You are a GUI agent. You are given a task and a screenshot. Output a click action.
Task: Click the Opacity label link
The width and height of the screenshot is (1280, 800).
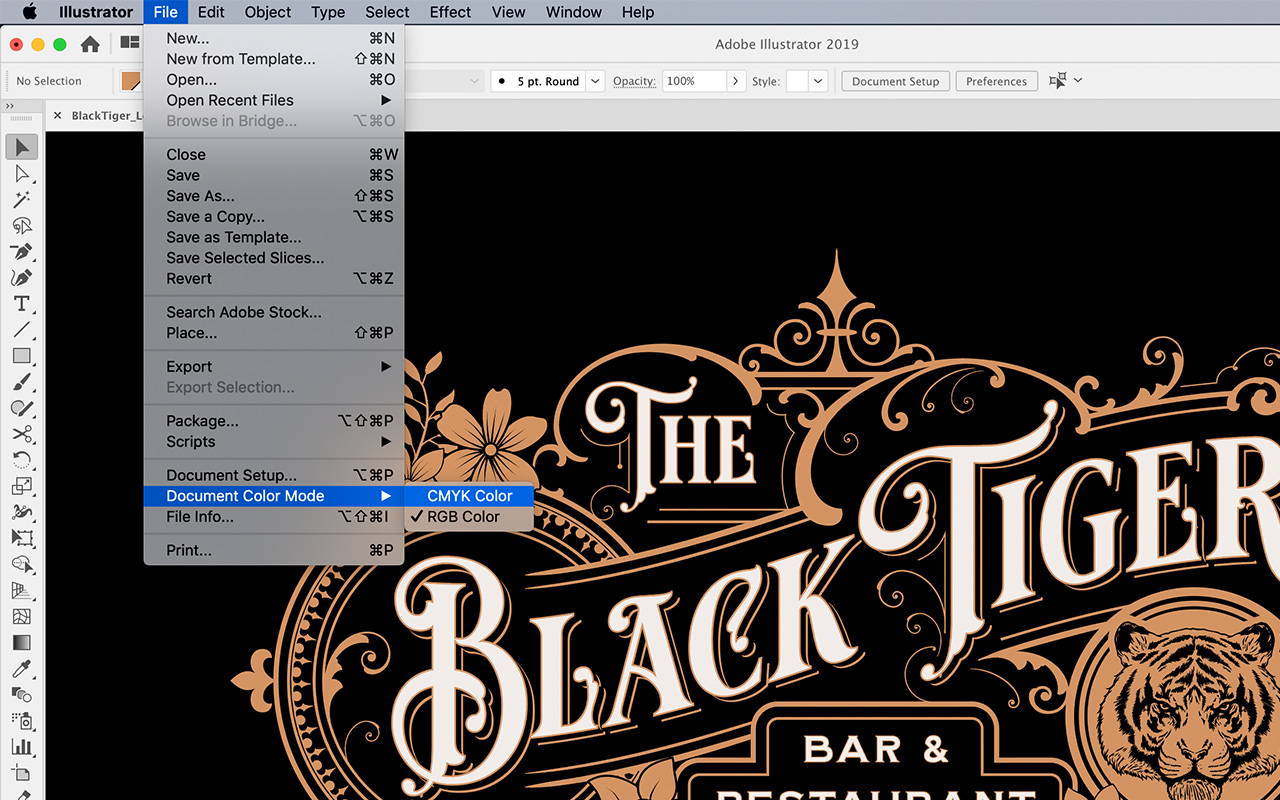coord(634,81)
